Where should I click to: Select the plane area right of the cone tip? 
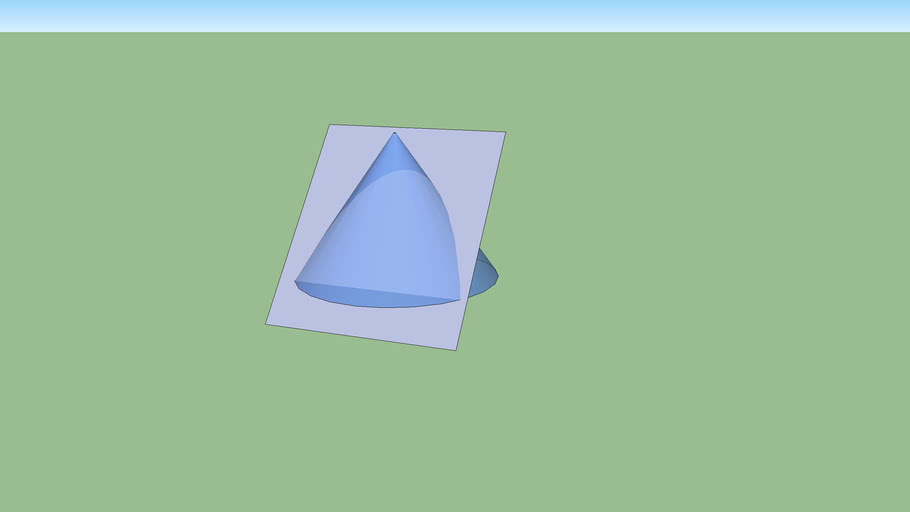point(460,160)
